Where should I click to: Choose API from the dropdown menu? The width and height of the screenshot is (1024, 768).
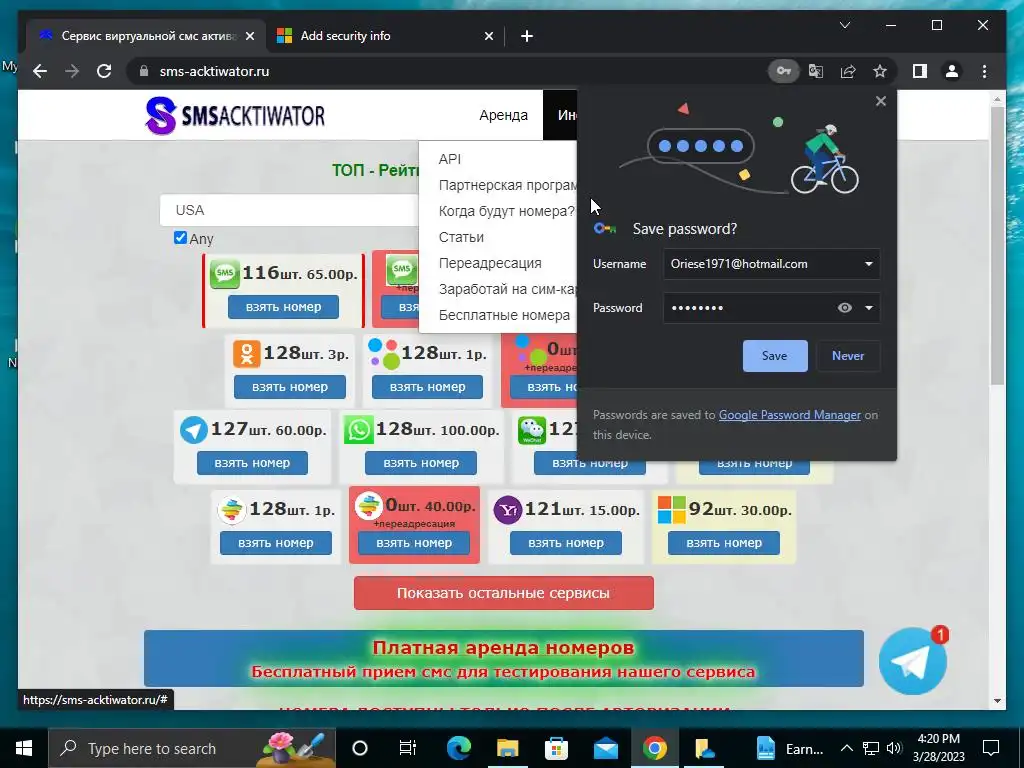pyautogui.click(x=450, y=159)
